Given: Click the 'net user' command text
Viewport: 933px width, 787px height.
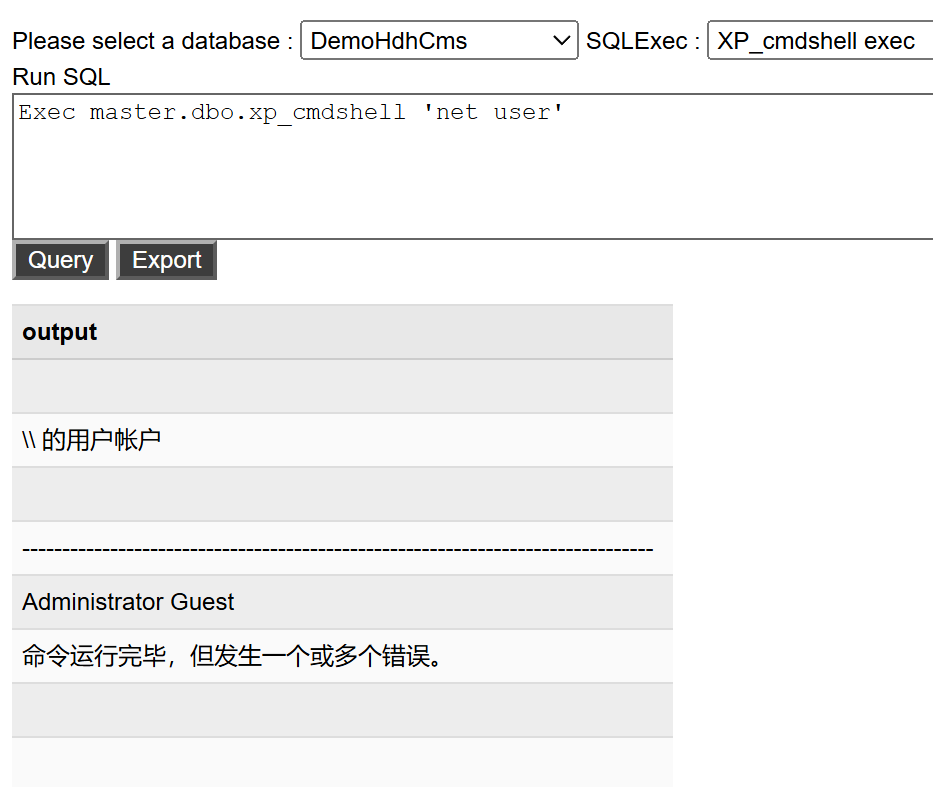Looking at the screenshot, I should 494,113.
